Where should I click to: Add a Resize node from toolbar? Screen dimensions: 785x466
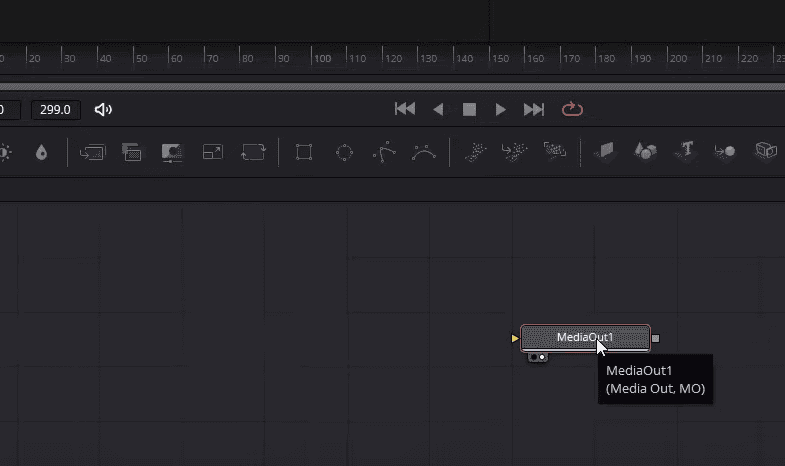click(213, 152)
